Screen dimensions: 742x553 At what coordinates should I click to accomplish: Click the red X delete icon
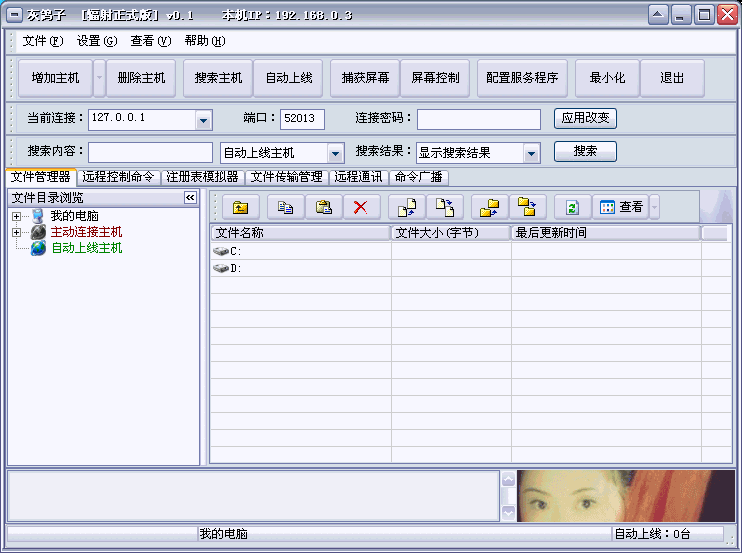[x=361, y=207]
